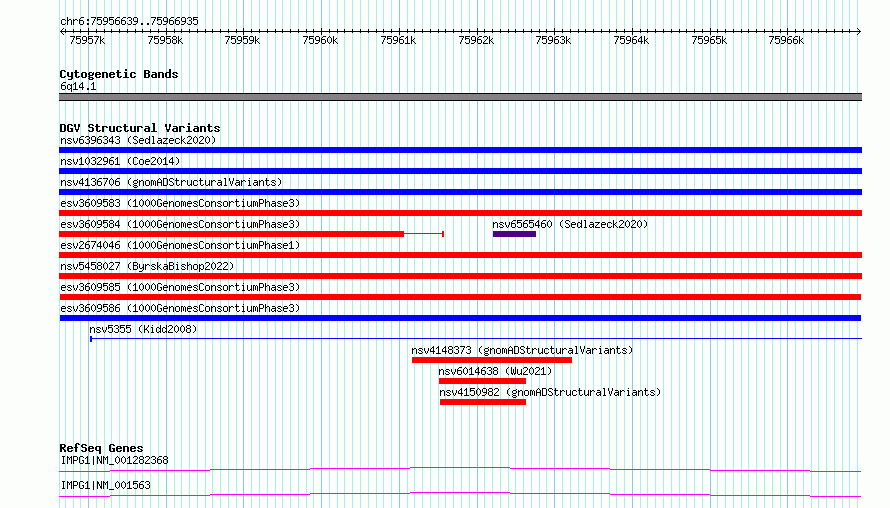Viewport: 890px width, 508px height.
Task: Open variant esv3609585 label
Action: 180,287
